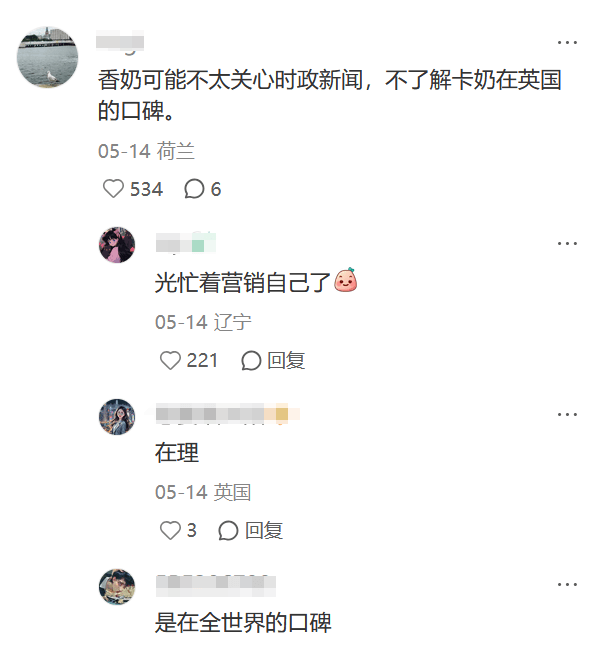Open the seagull lake avatar profile
The image size is (596, 647).
click(x=47, y=57)
